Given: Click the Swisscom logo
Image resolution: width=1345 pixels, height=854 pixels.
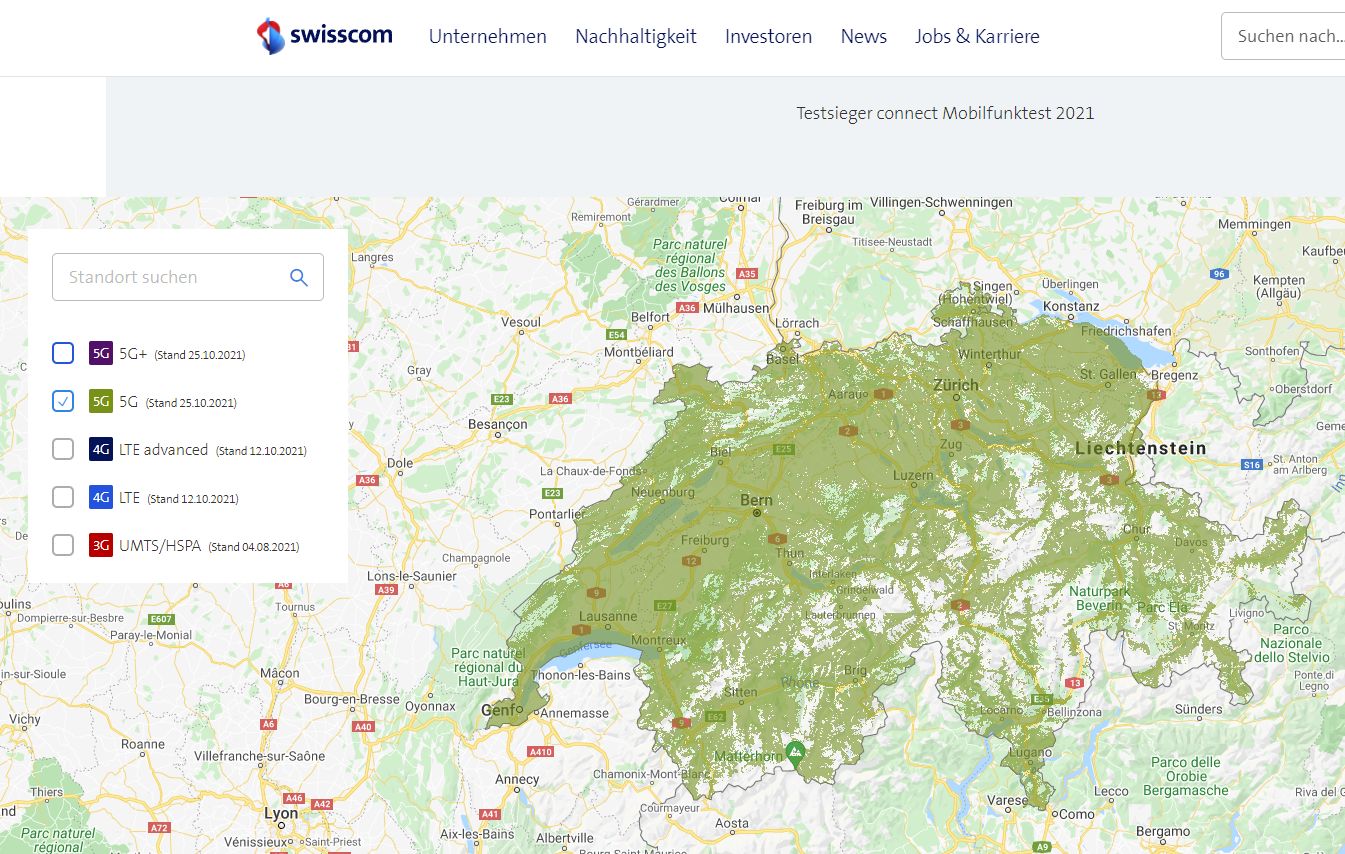Looking at the screenshot, I should pos(324,36).
